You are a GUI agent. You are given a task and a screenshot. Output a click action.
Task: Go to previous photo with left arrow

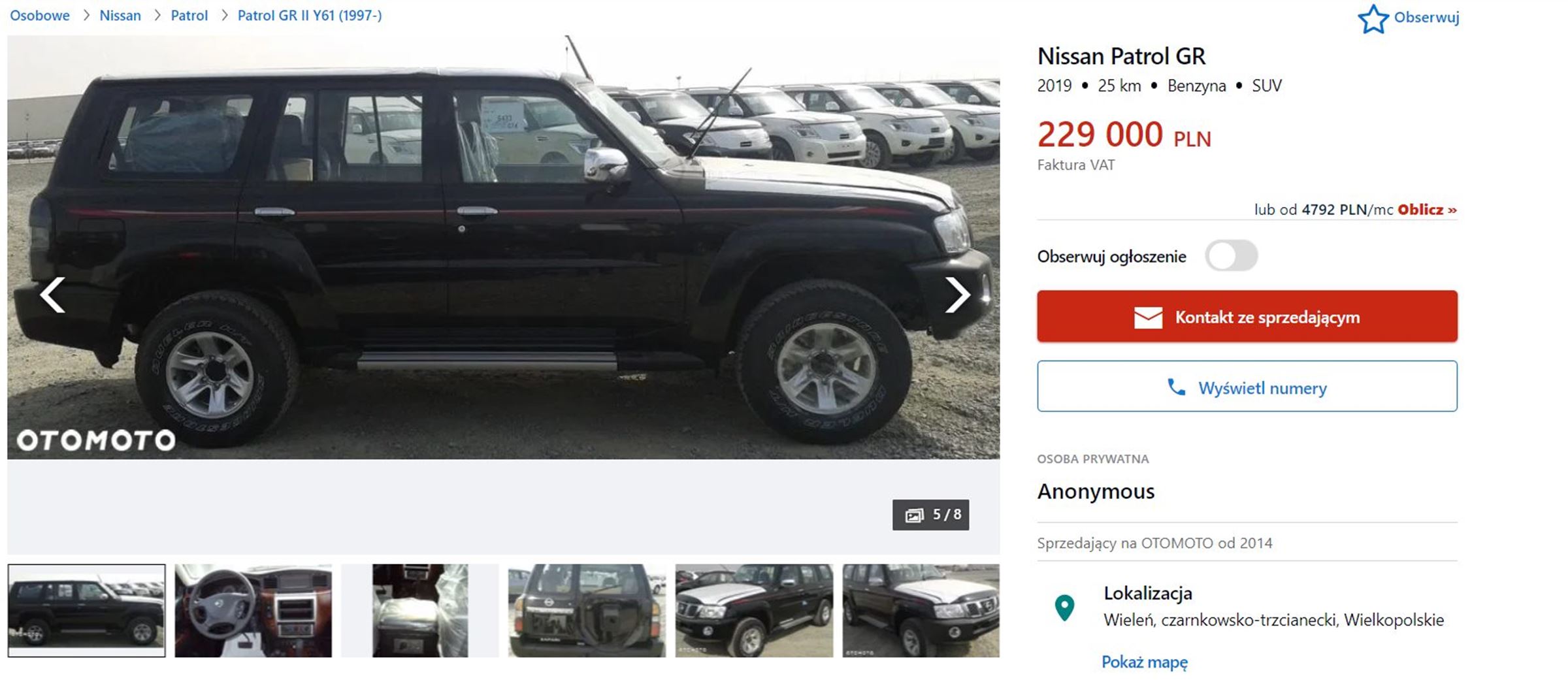(52, 295)
